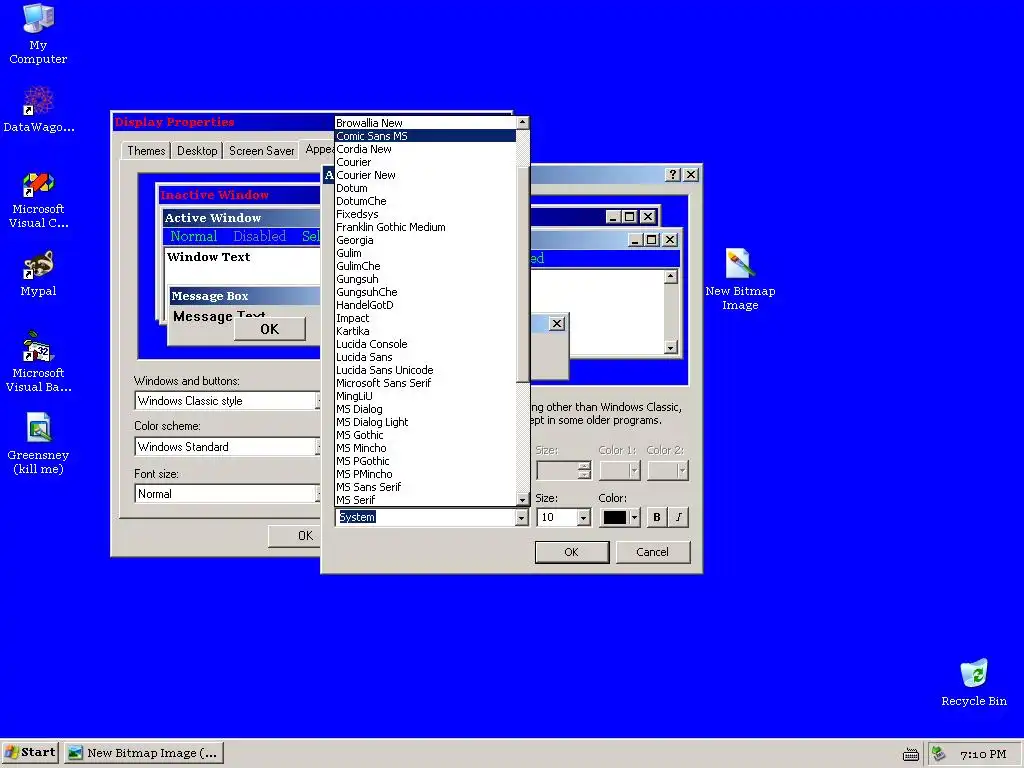Open the My Computer desktop icon
This screenshot has width=1024, height=768.
(x=38, y=34)
